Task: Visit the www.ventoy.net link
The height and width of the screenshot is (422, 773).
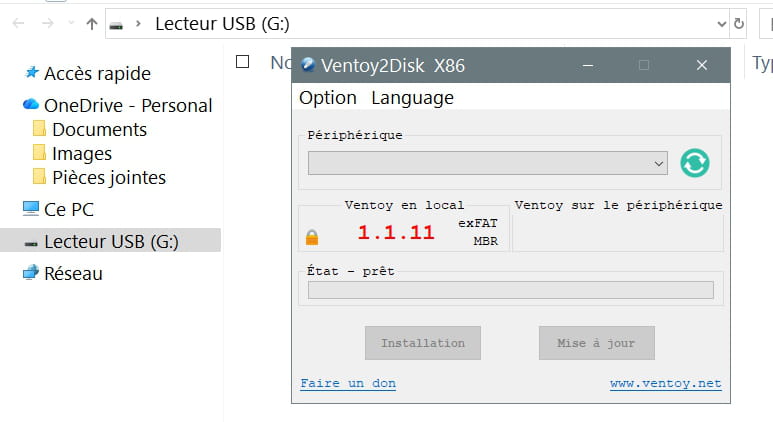Action: [x=665, y=384]
